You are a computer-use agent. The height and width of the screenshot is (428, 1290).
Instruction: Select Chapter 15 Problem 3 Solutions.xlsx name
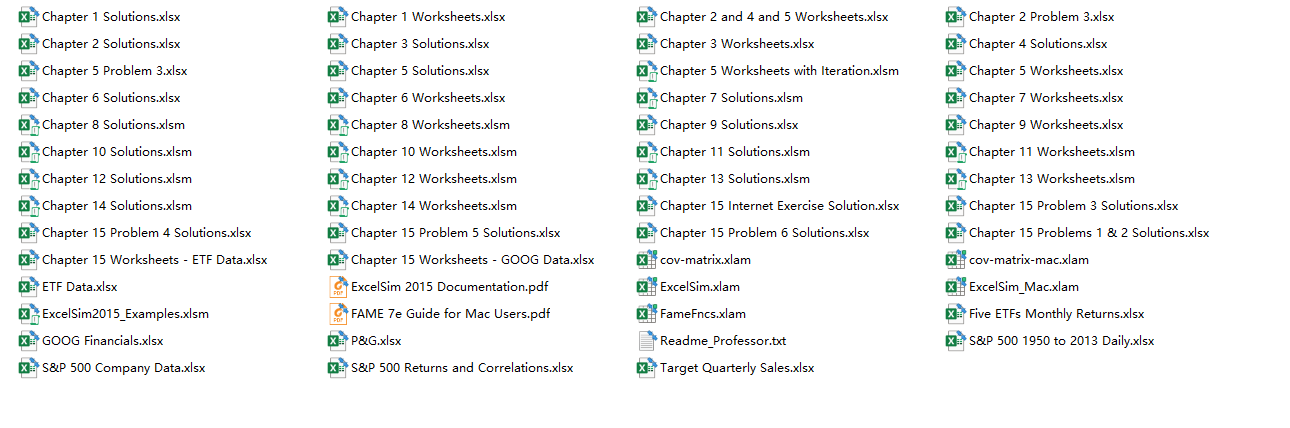1074,206
